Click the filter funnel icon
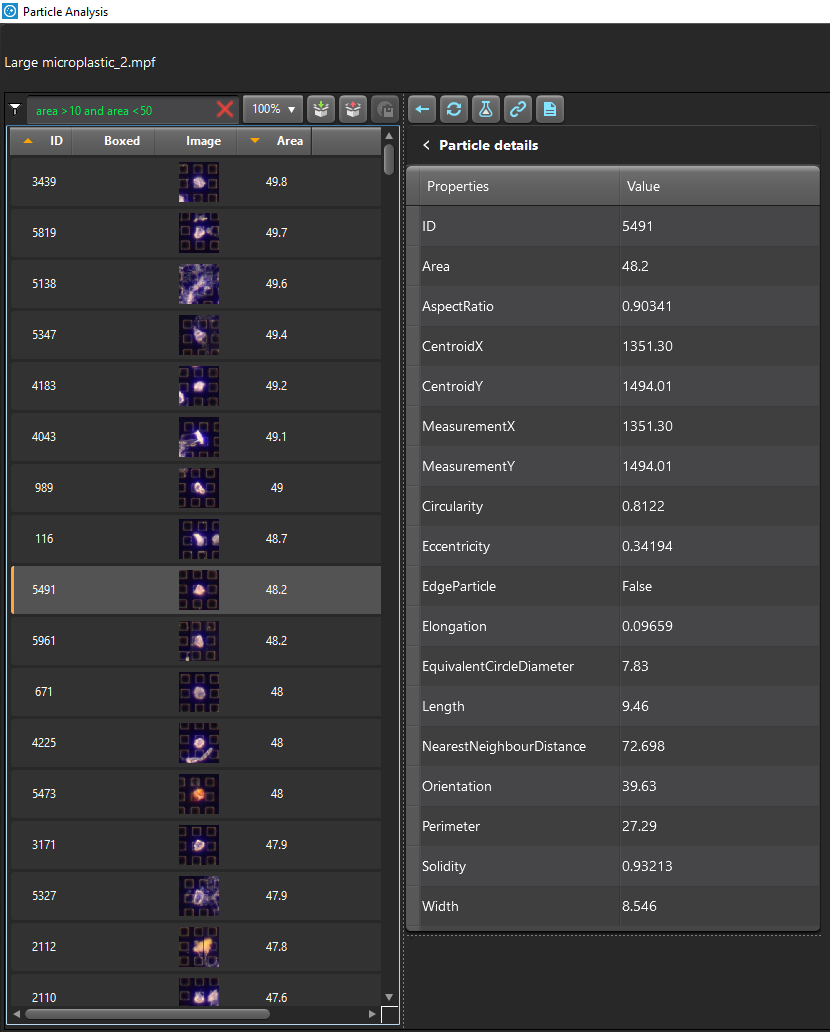The height and width of the screenshot is (1032, 830). pyautogui.click(x=15, y=109)
